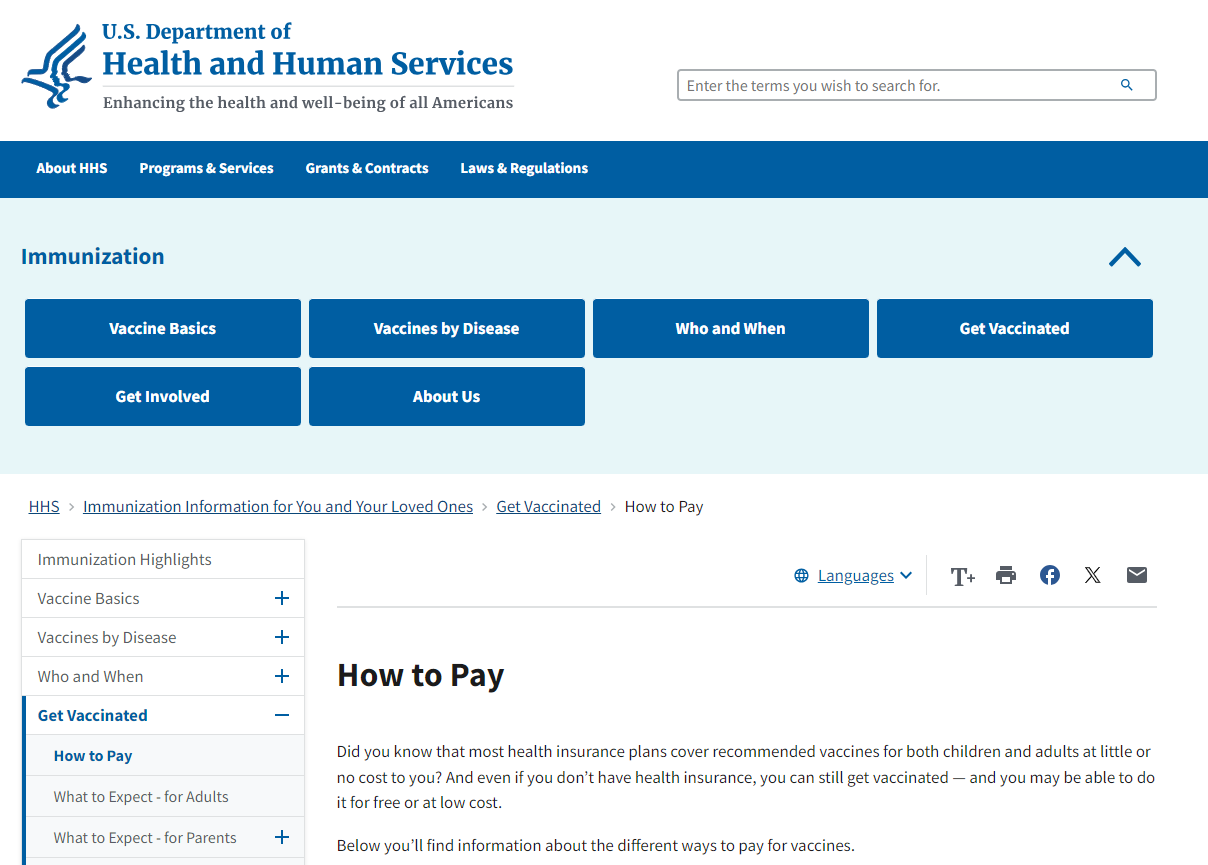
Task: Open the Languages dropdown
Action: 855,575
